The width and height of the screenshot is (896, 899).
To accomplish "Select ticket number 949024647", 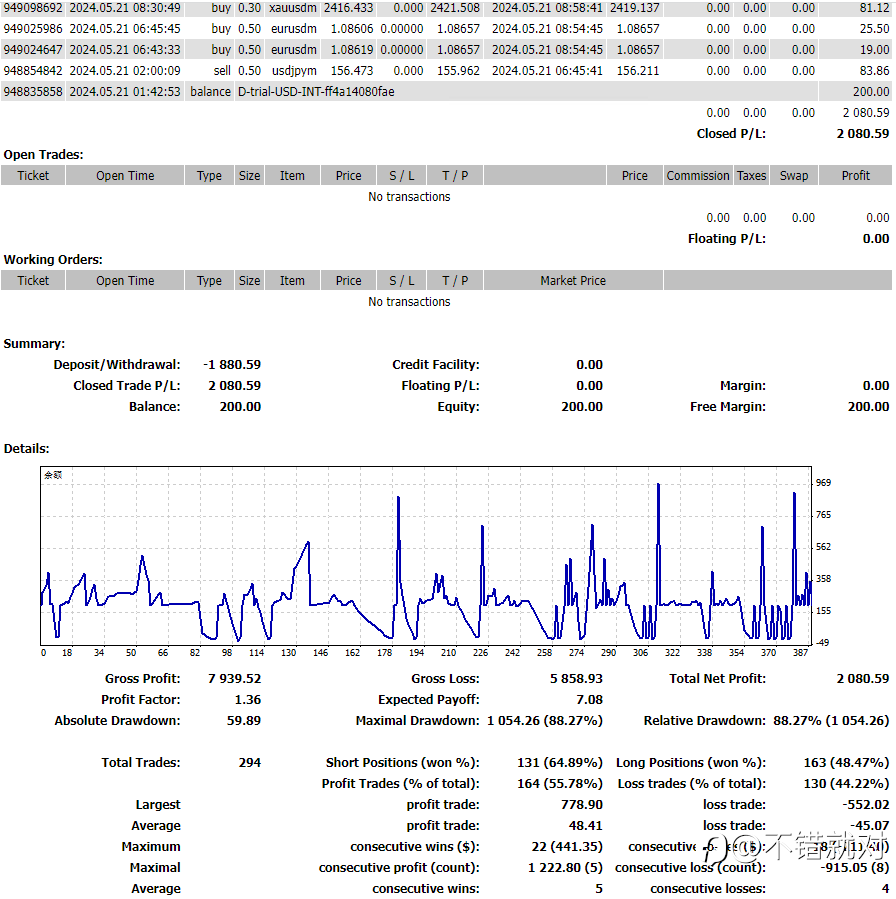I will 33,50.
